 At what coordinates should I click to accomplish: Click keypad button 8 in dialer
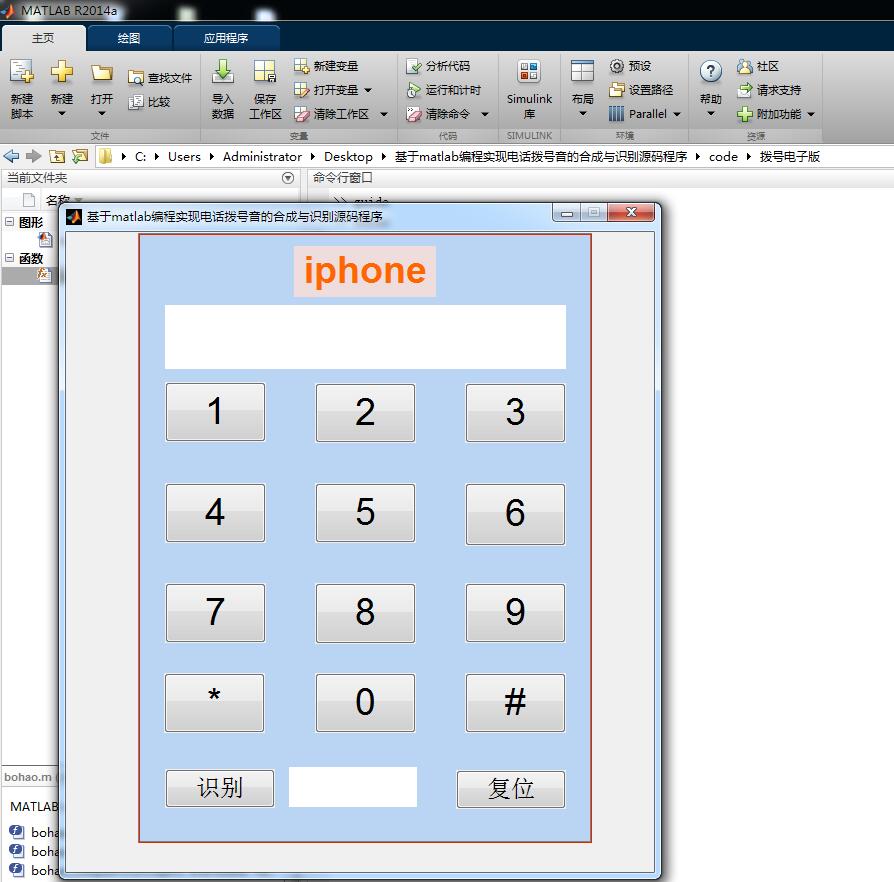click(x=365, y=613)
